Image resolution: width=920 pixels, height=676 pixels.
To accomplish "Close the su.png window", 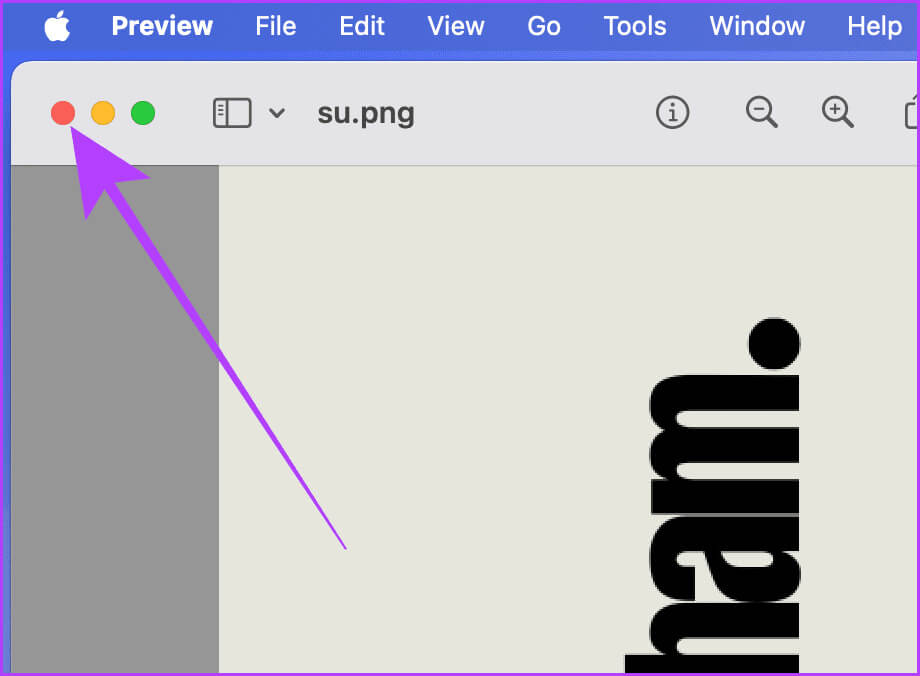I will pyautogui.click(x=63, y=113).
